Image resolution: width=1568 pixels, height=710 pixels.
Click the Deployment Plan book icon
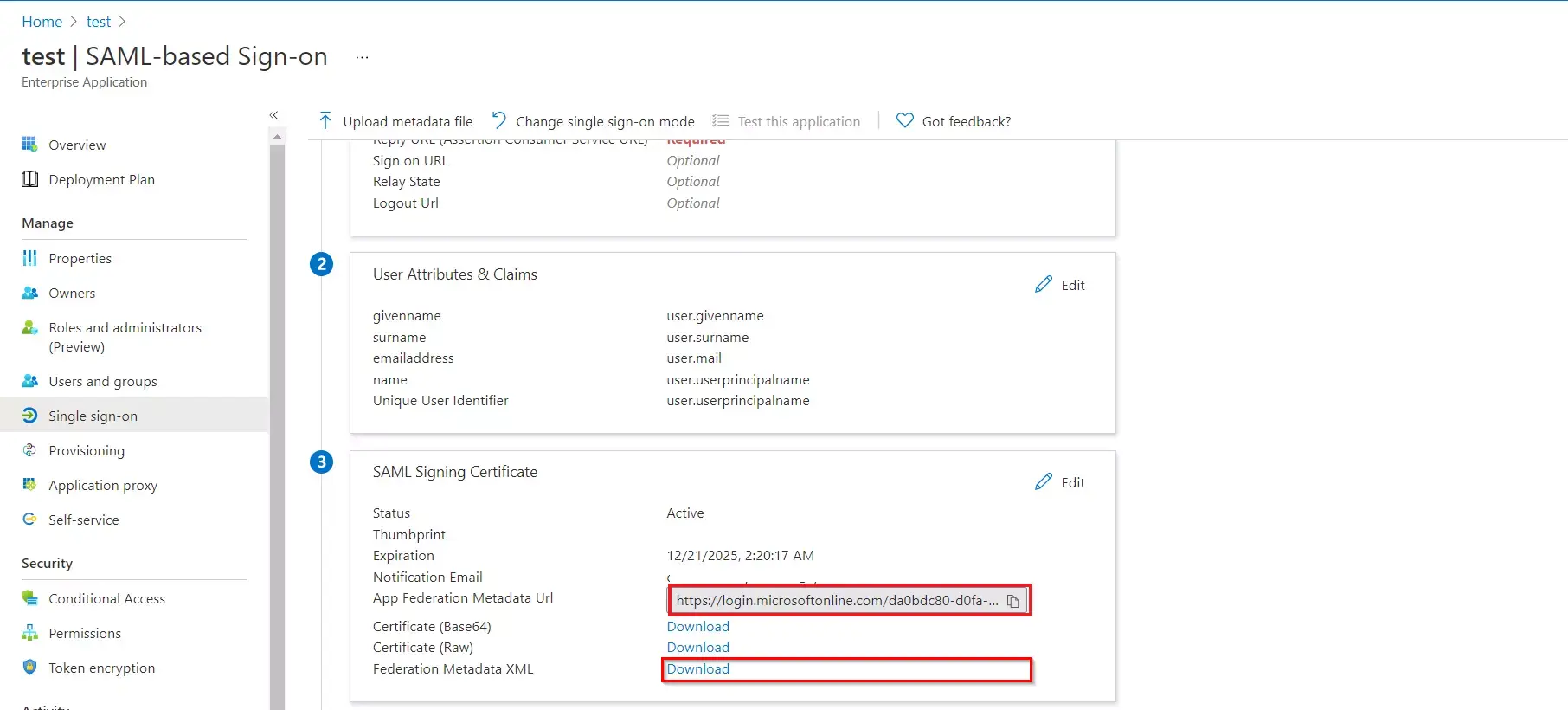(29, 179)
